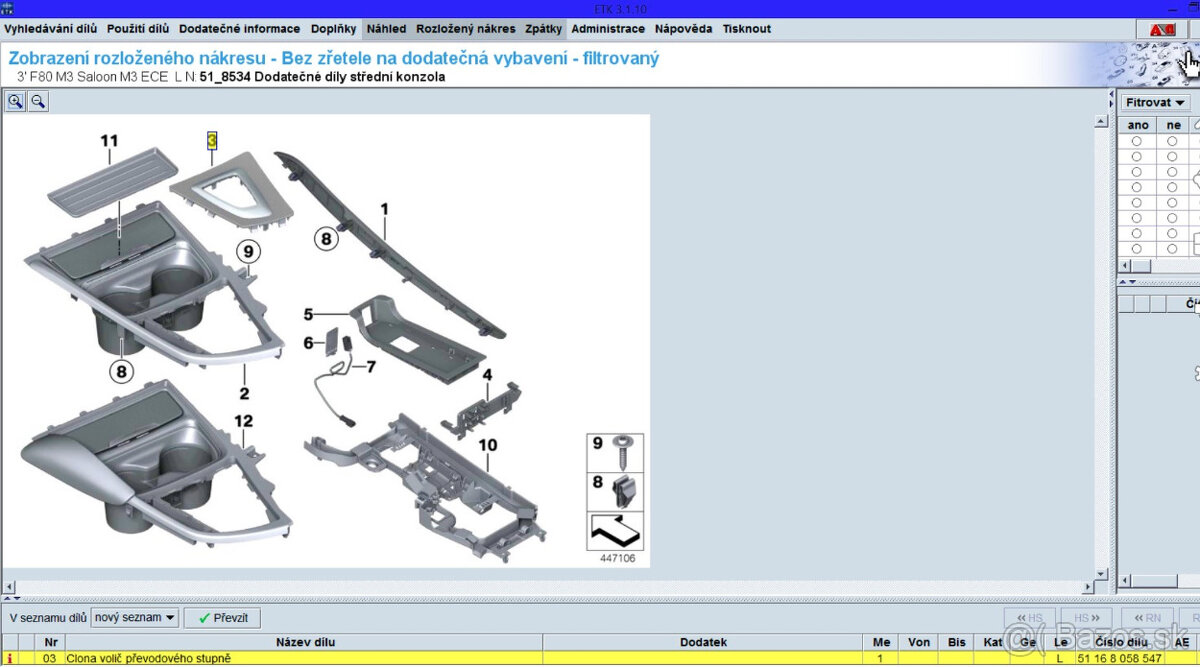Open the Fitrovat dropdown
The image size is (1200, 667).
point(1155,102)
